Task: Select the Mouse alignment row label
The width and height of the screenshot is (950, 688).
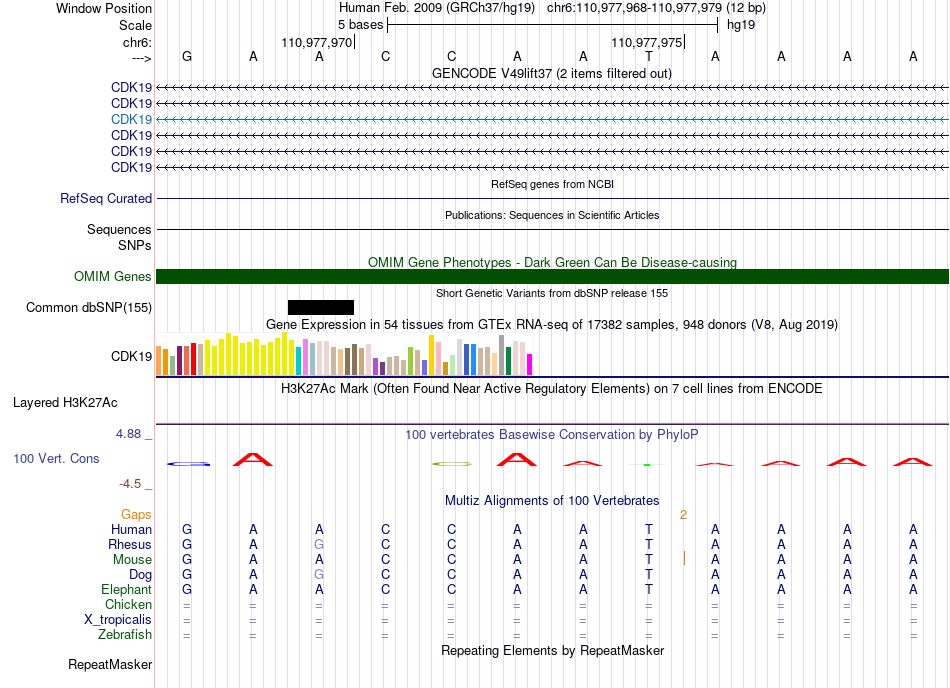Action: [132, 559]
